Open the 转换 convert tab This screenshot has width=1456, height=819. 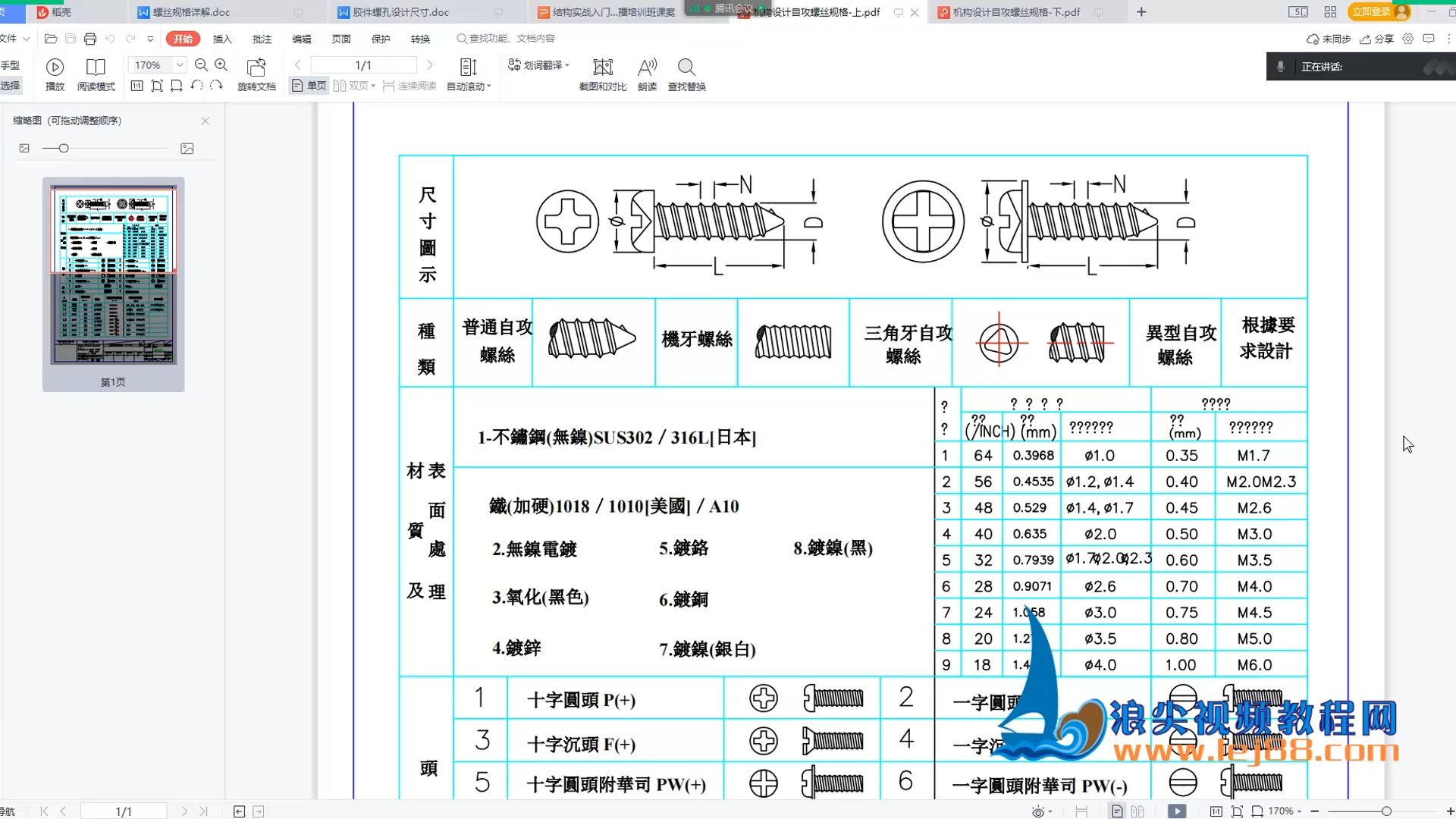click(x=420, y=39)
